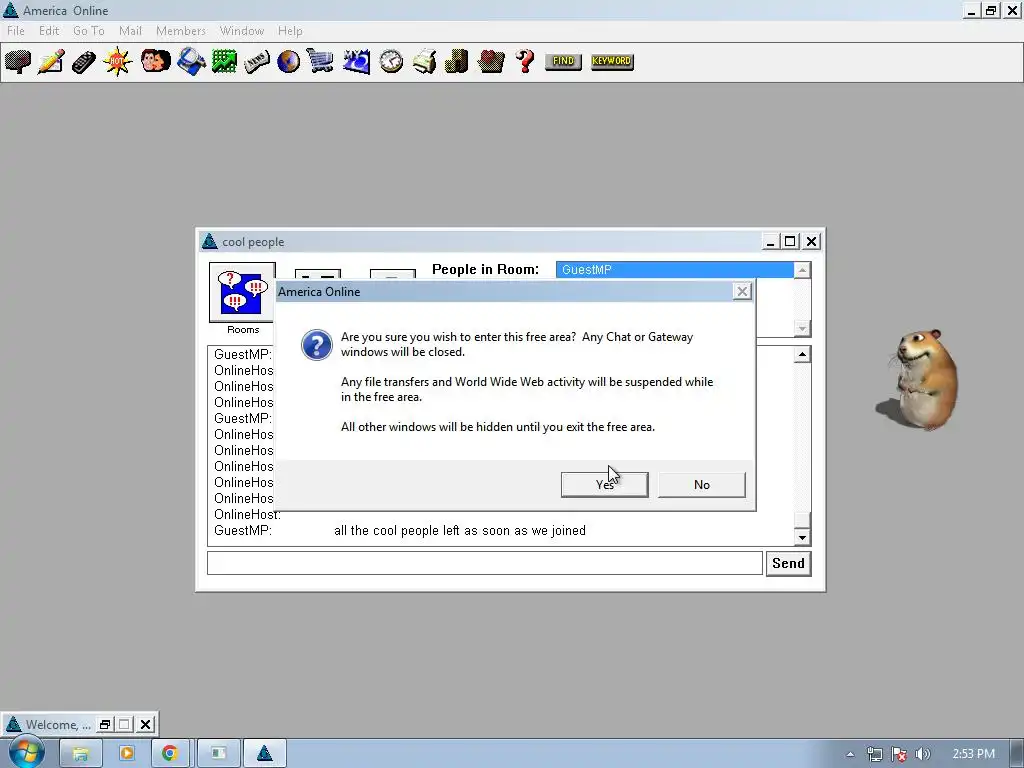Choose No in the America Online dialog

point(701,485)
